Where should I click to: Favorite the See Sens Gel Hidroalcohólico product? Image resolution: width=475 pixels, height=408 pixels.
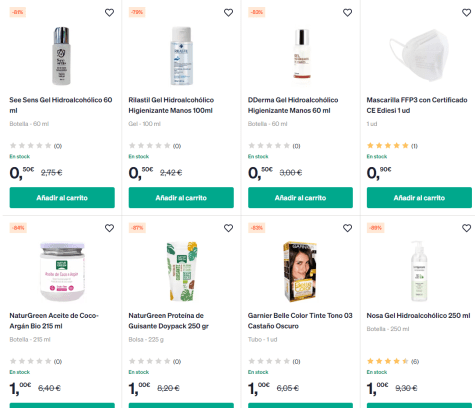(109, 13)
